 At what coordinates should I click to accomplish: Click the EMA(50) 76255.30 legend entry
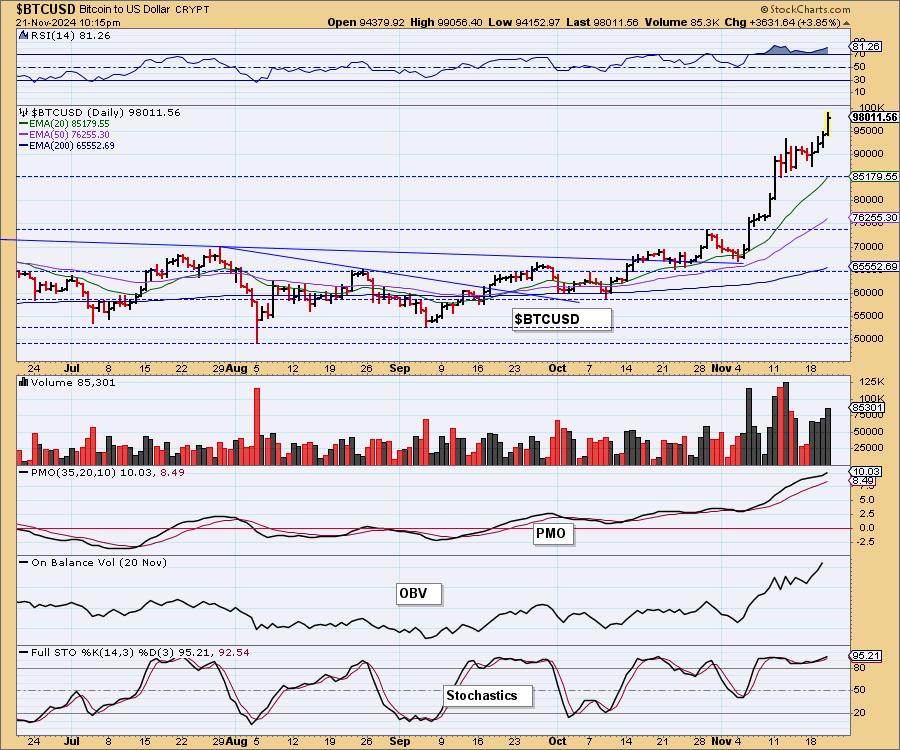(69, 134)
